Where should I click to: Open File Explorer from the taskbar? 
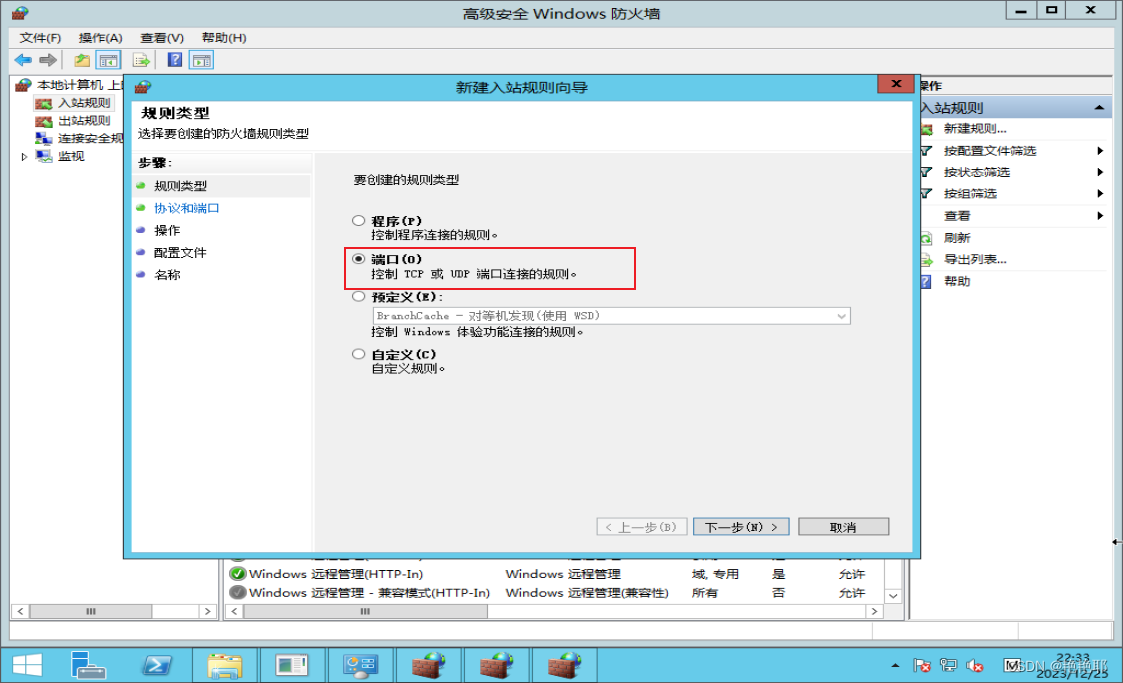[225, 665]
